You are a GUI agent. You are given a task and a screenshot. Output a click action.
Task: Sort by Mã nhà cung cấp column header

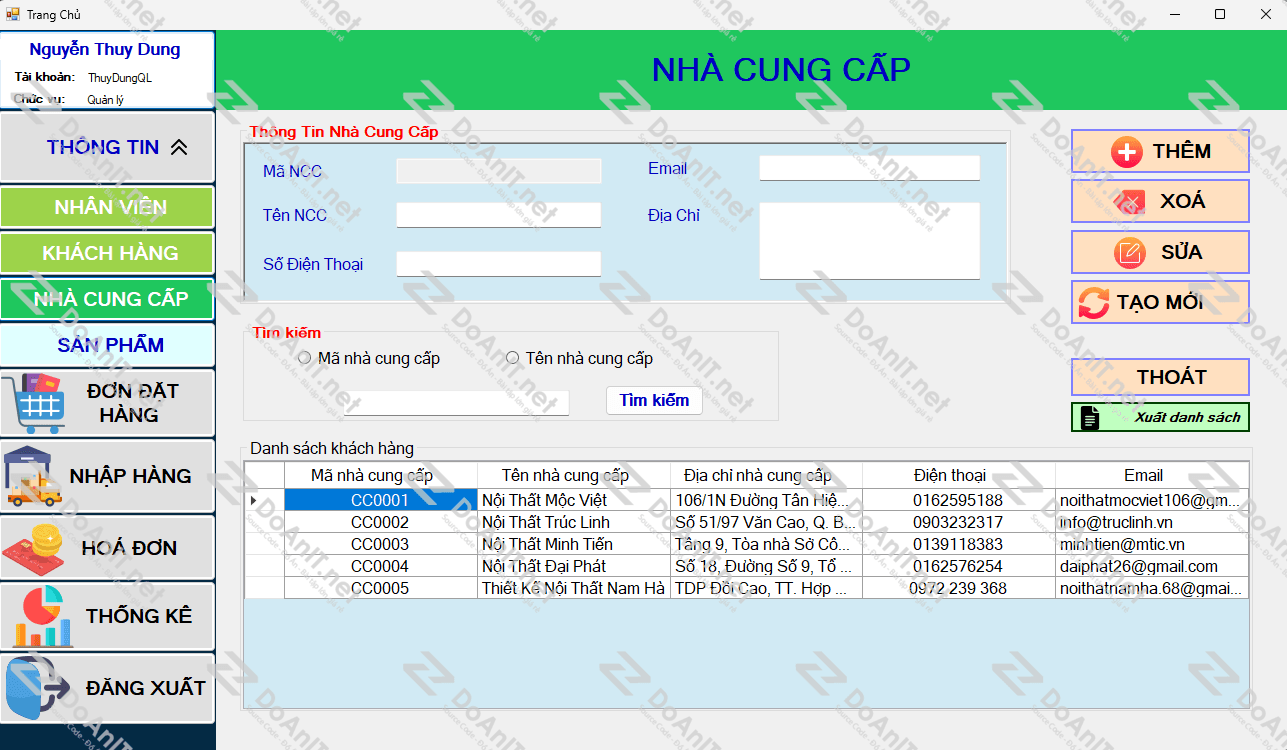(x=381, y=475)
